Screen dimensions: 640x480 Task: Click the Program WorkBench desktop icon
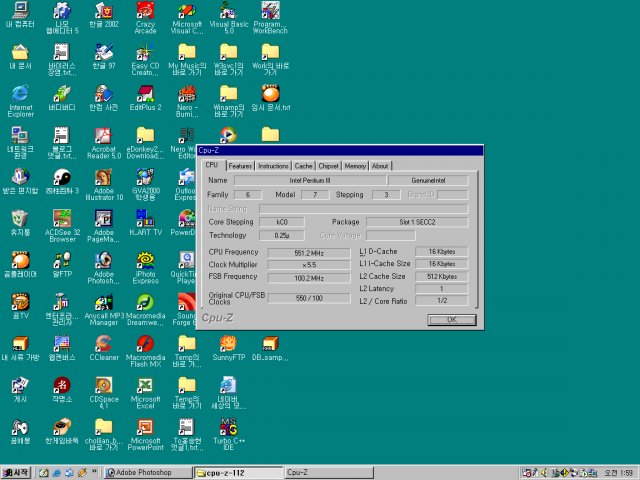tap(270, 18)
